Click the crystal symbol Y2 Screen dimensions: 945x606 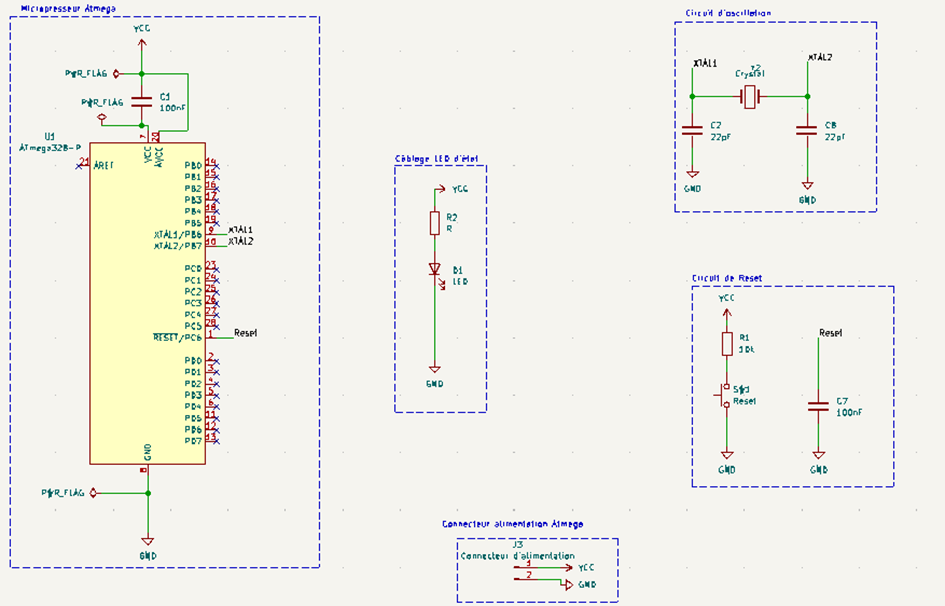748,97
